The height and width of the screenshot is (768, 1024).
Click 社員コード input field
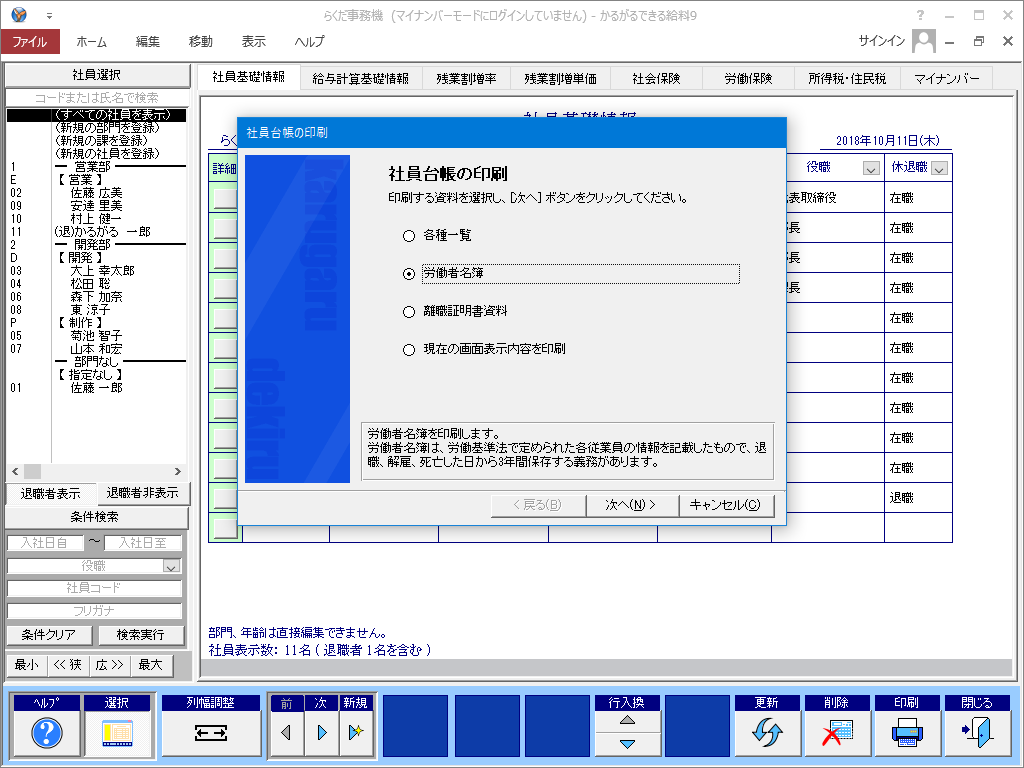(x=94, y=588)
